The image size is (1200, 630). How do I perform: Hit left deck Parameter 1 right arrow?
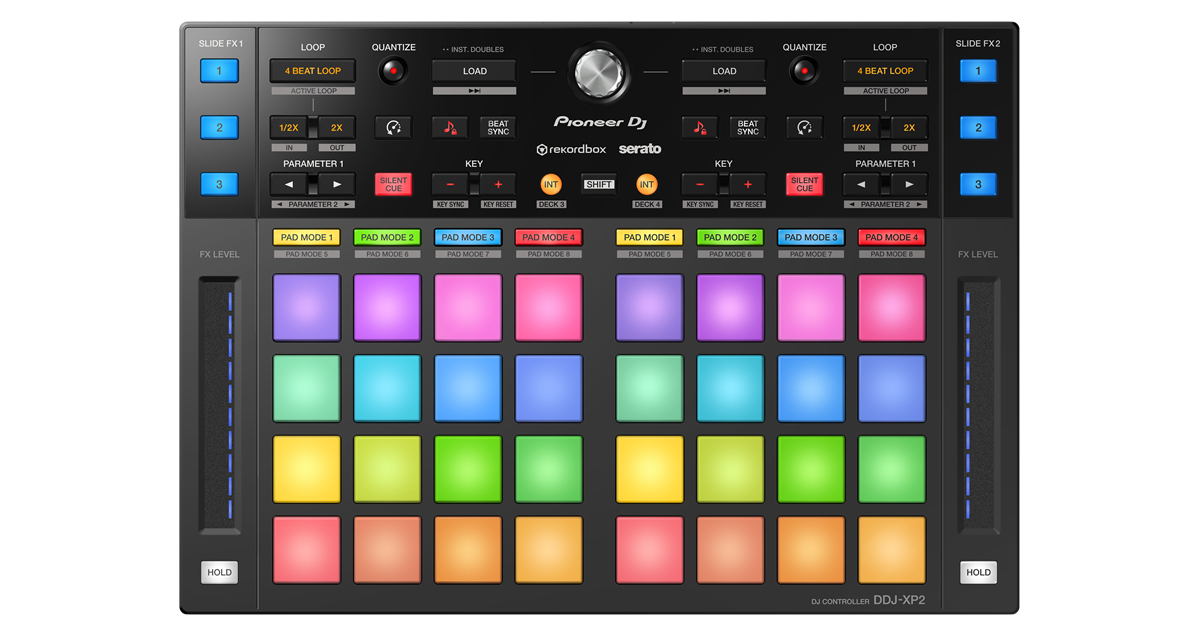click(337, 184)
